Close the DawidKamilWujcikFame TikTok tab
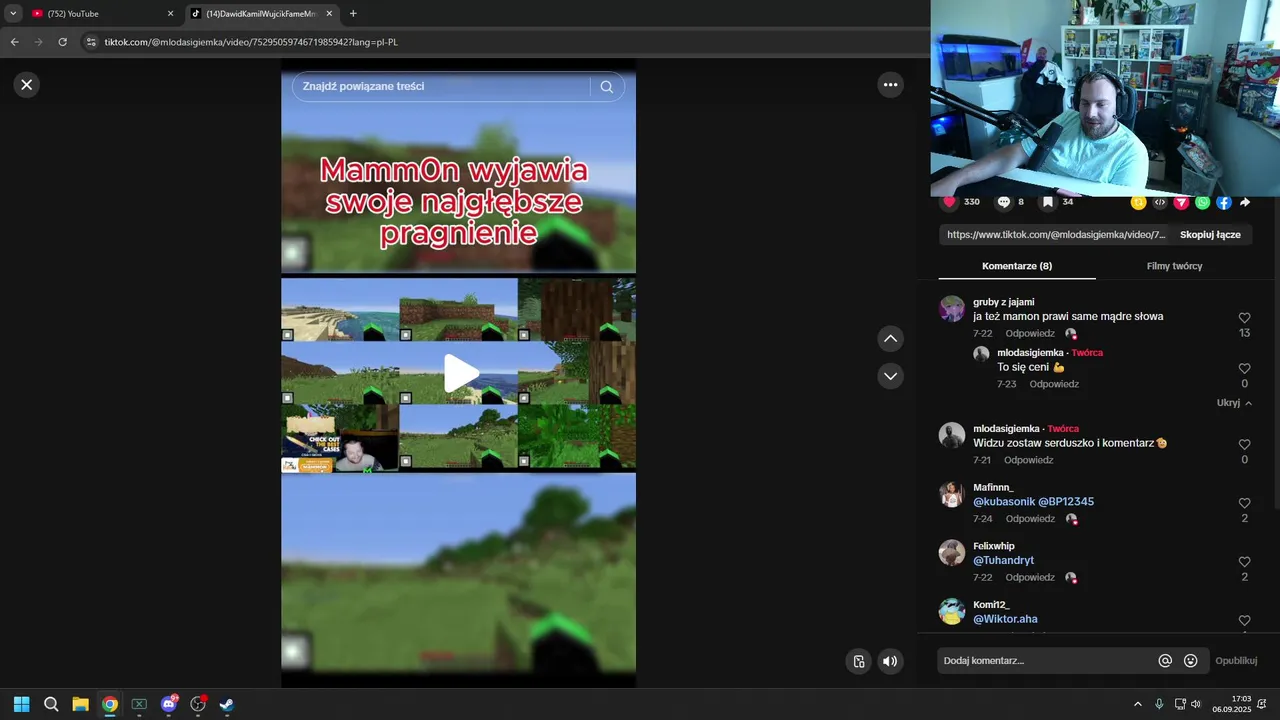 coord(329,14)
